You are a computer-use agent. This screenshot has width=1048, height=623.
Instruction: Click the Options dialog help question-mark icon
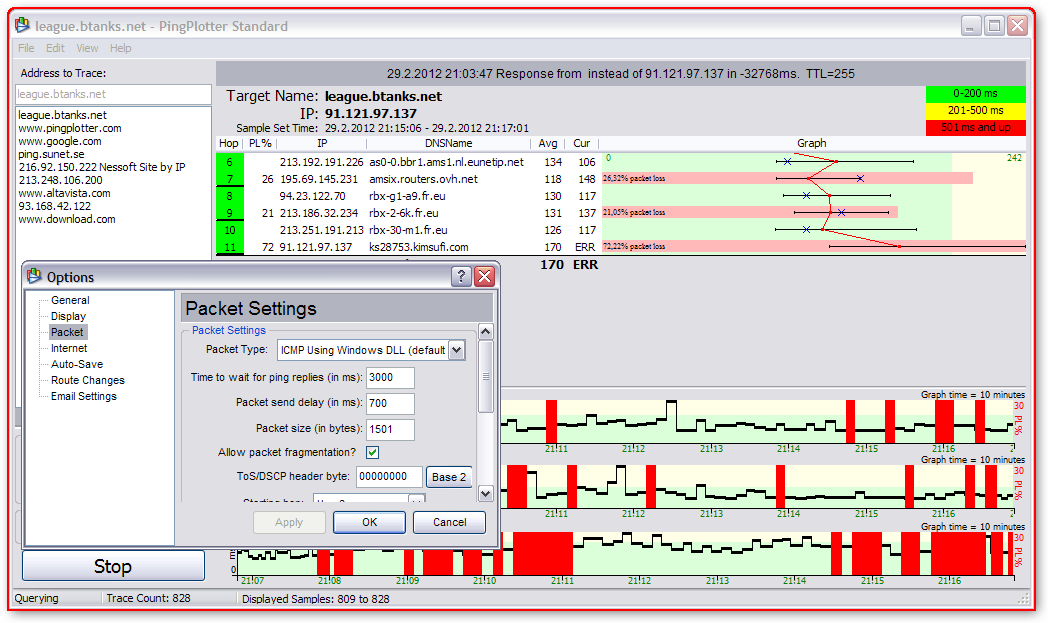[461, 277]
